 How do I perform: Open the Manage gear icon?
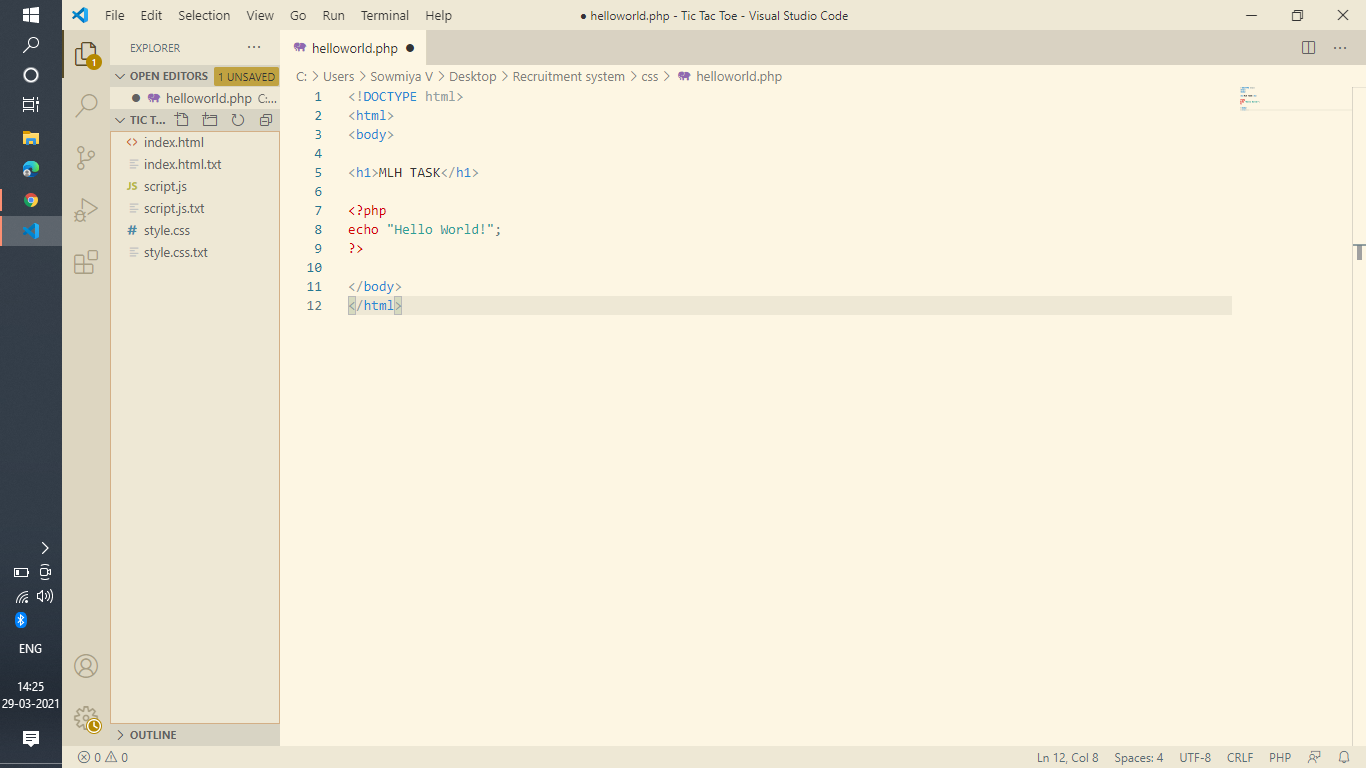(86, 718)
